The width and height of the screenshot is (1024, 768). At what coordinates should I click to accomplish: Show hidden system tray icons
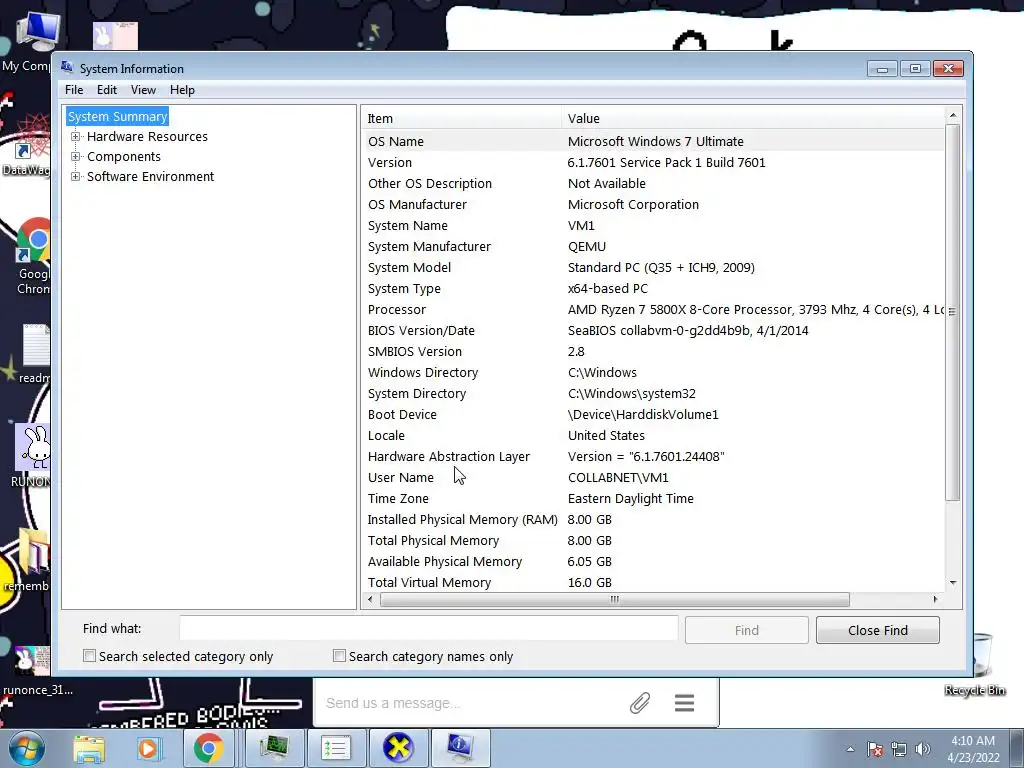click(850, 749)
